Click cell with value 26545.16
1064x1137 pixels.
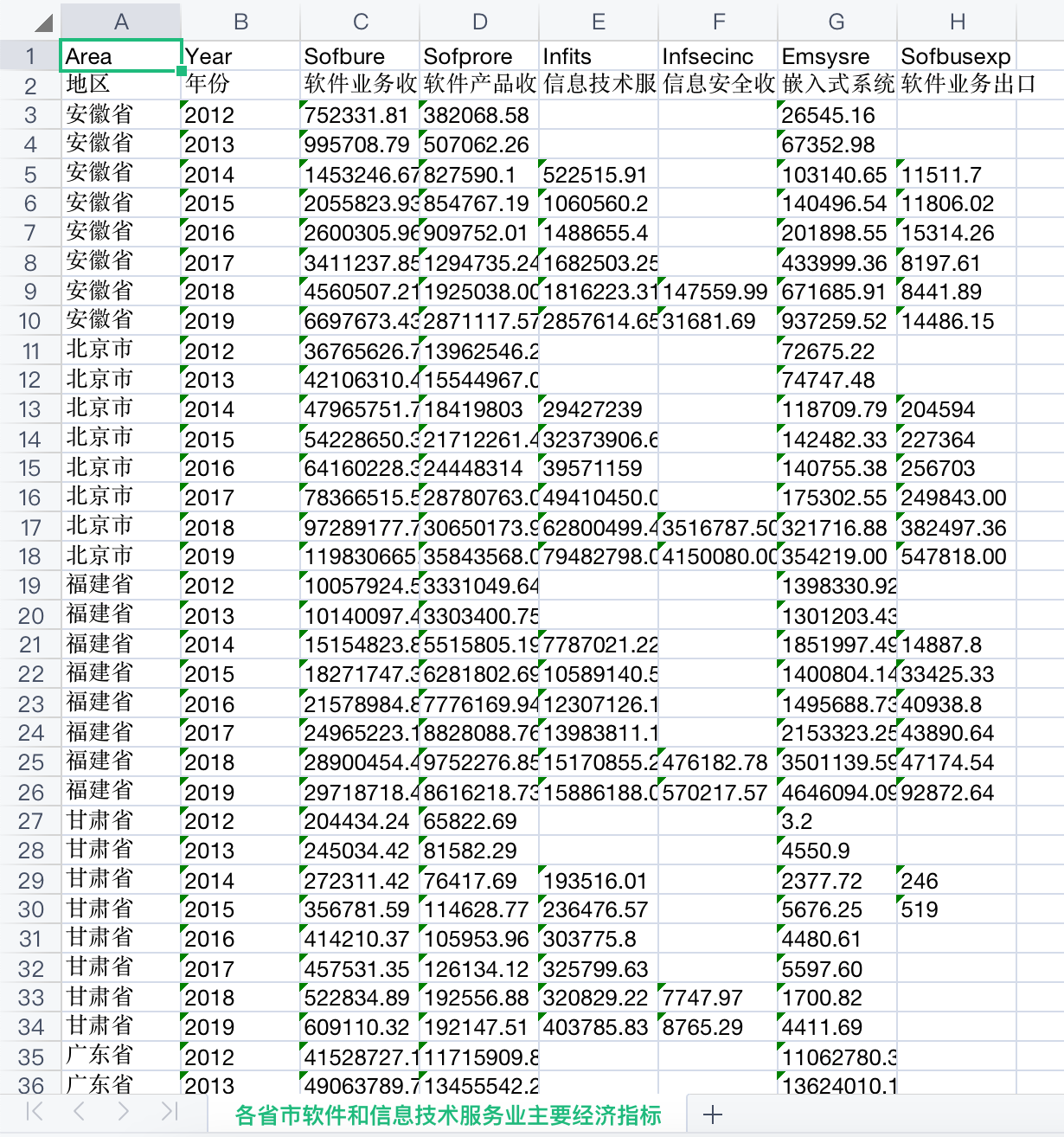(837, 115)
